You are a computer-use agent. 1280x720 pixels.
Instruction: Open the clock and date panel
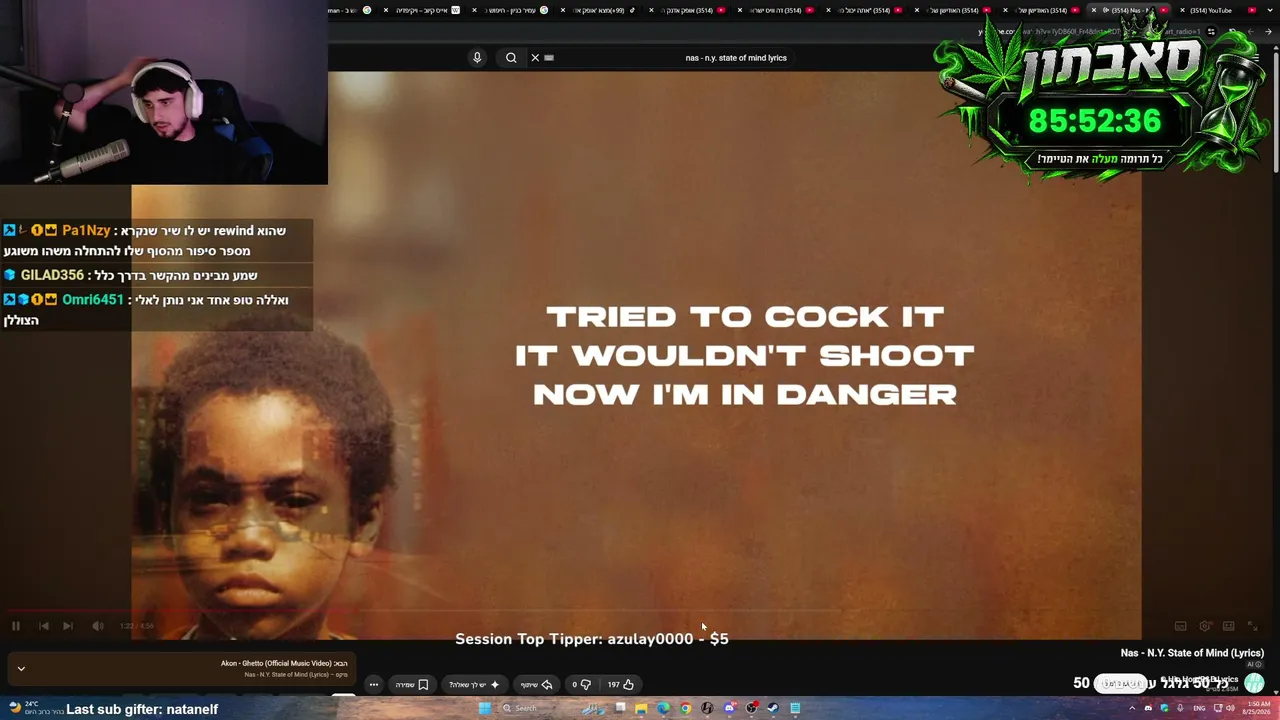(1257, 708)
